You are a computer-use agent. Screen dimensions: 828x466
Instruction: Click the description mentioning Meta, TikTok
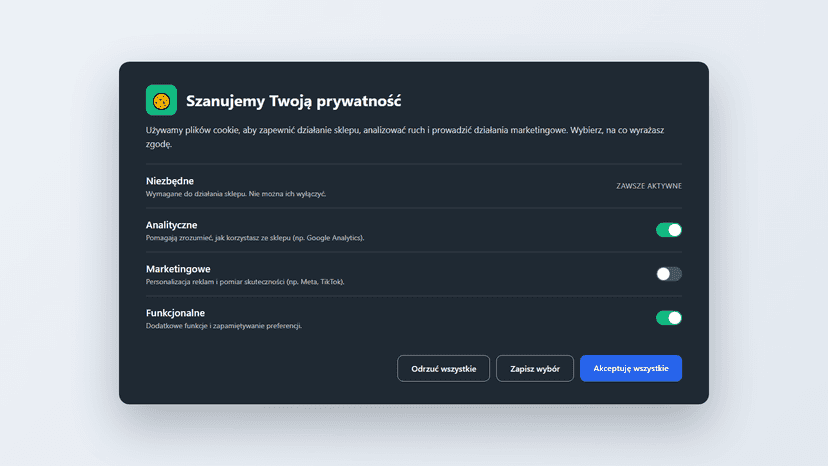(245, 282)
